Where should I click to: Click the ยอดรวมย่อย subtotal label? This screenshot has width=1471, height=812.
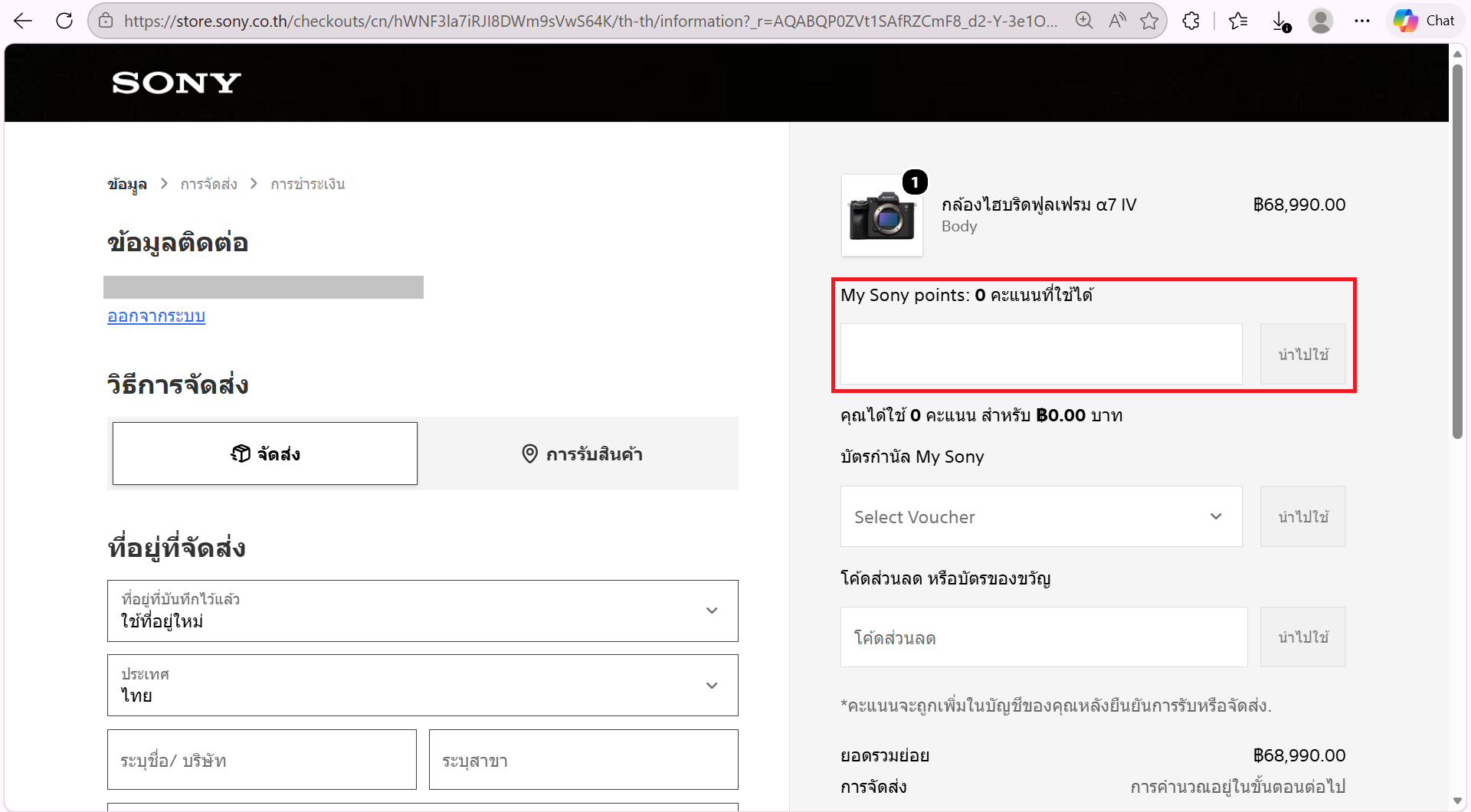coord(885,755)
